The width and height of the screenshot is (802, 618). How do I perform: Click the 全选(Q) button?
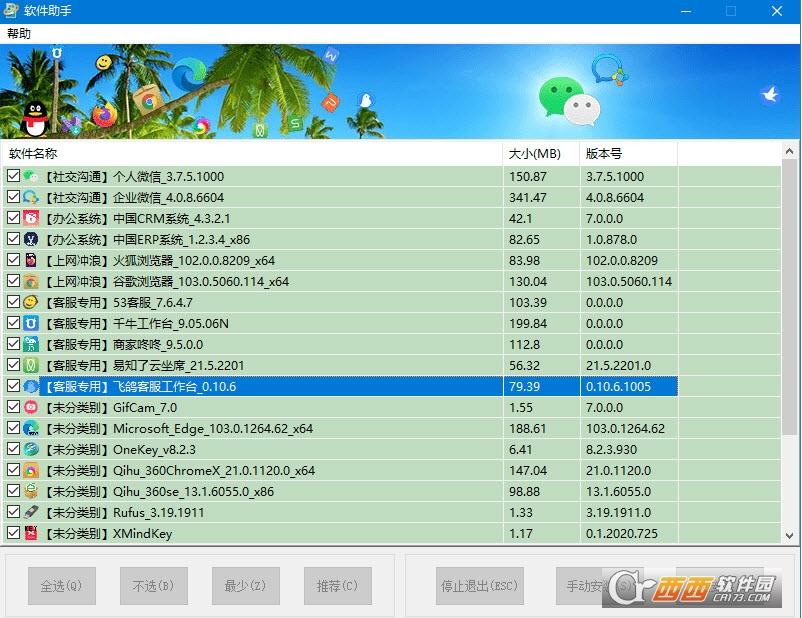point(62,586)
